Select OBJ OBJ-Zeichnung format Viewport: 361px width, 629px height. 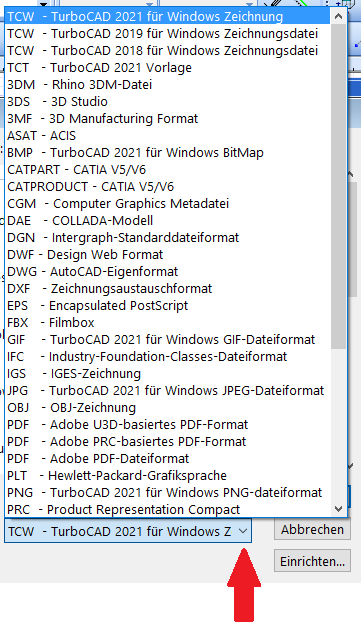168,408
